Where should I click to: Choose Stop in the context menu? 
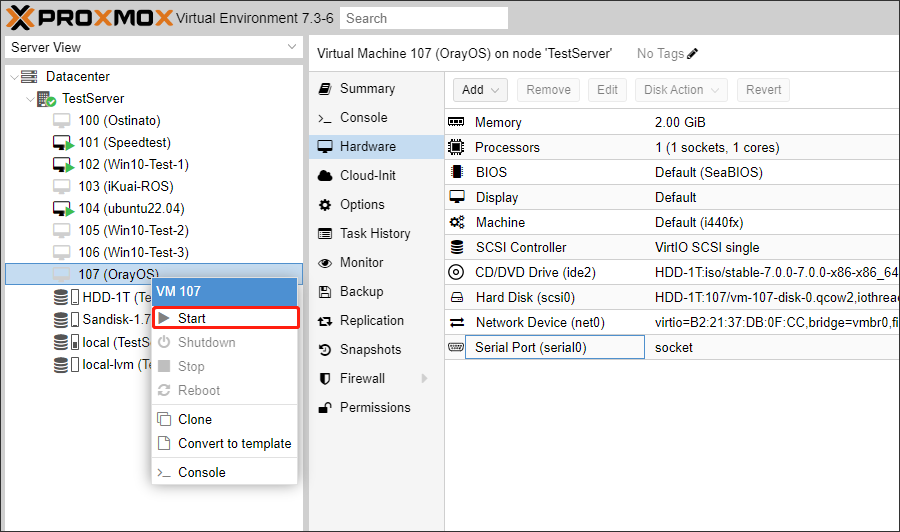click(224, 366)
